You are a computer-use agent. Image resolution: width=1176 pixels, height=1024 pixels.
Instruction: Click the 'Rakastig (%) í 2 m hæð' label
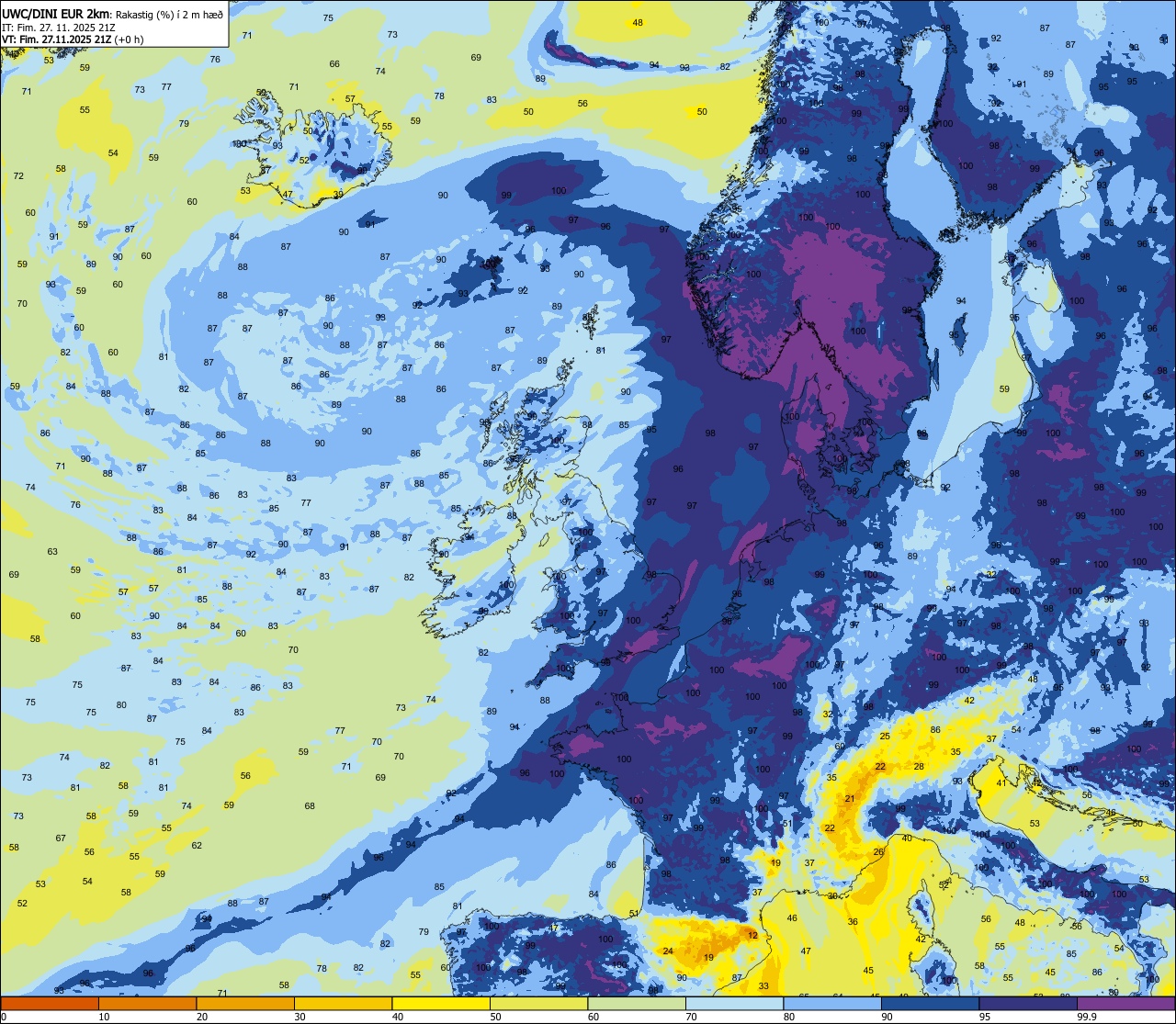[169, 13]
